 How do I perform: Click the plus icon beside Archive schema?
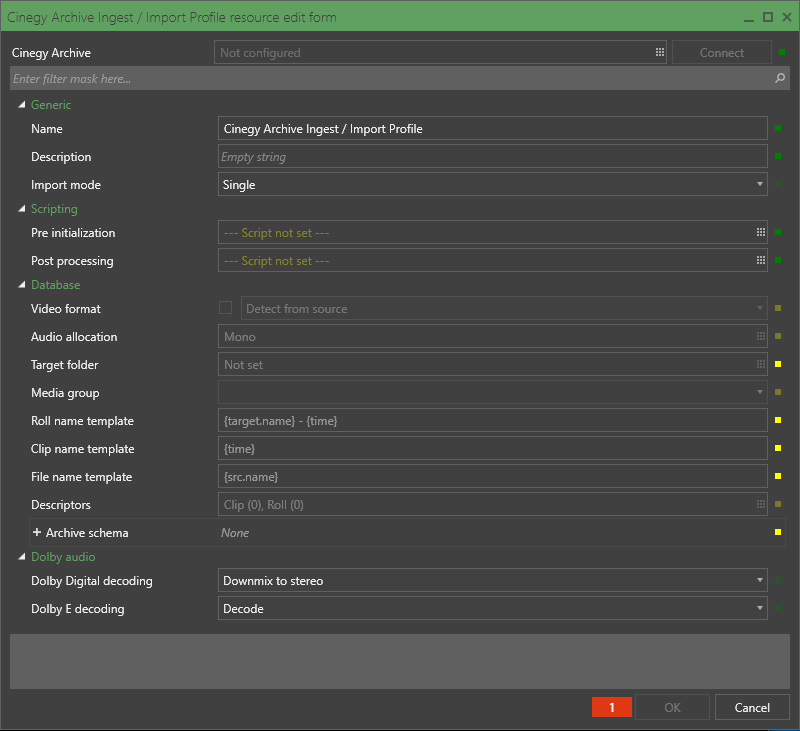click(37, 532)
